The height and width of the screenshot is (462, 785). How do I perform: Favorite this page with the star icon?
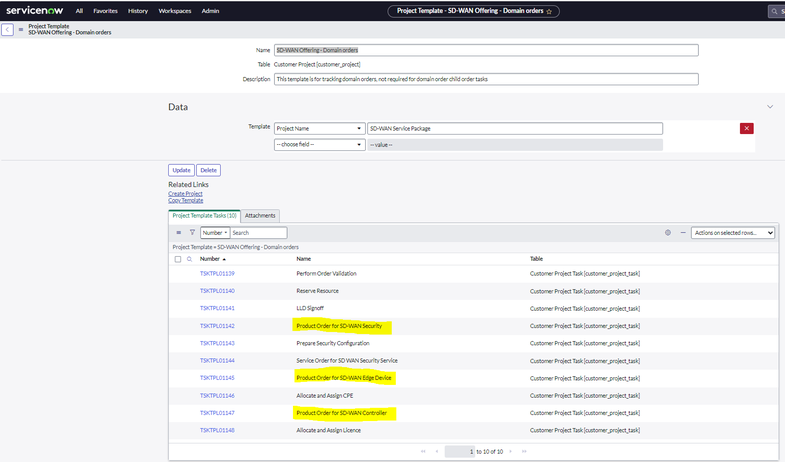tap(549, 11)
